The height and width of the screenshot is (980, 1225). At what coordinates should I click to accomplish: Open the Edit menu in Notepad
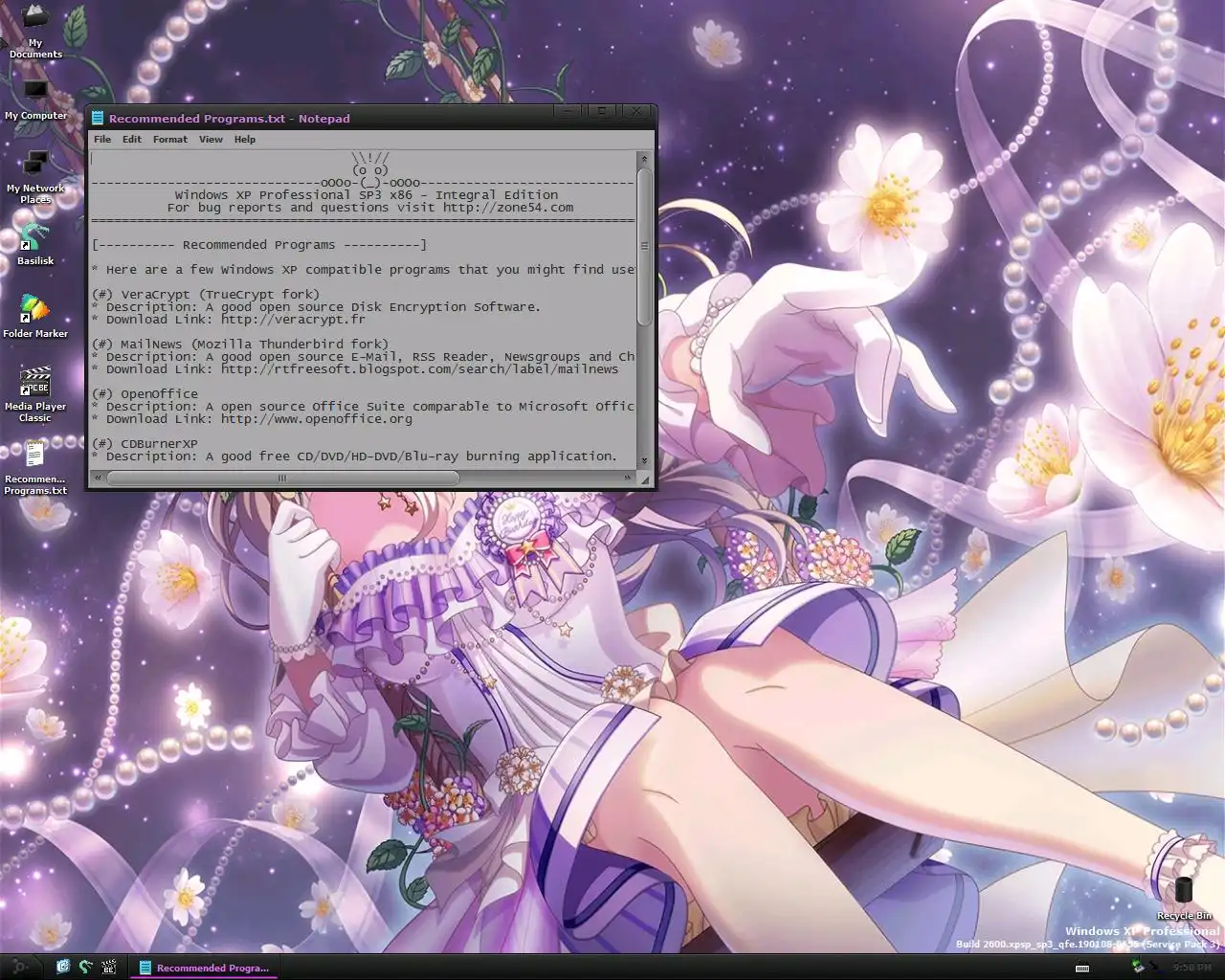pyautogui.click(x=132, y=140)
